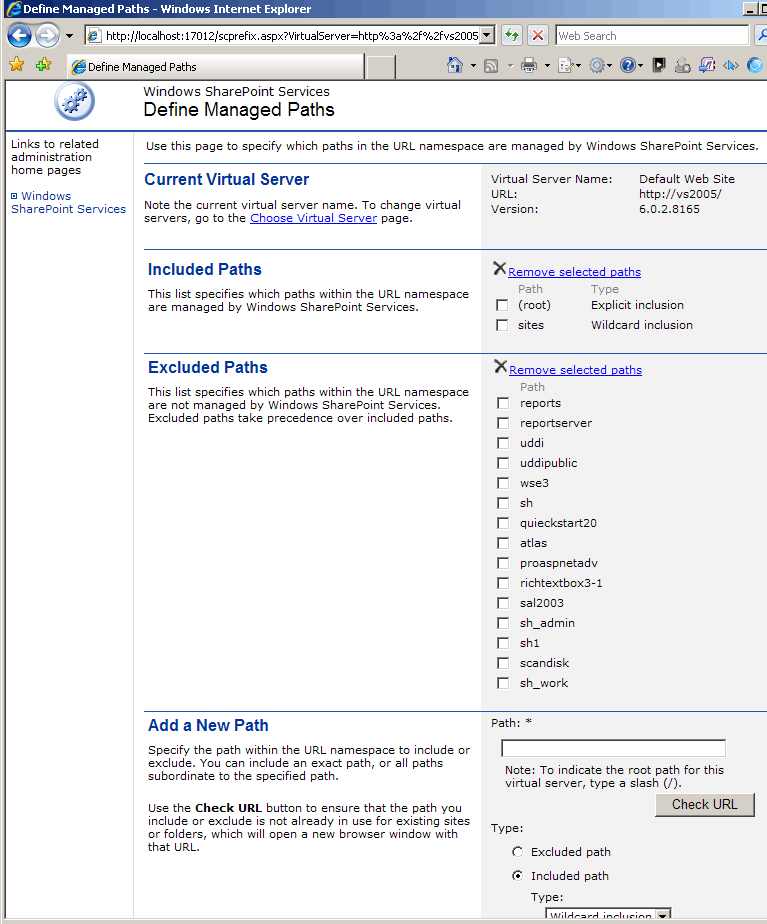This screenshot has height=924, width=767.
Task: Expand the Feeds dropdown arrow
Action: point(510,65)
